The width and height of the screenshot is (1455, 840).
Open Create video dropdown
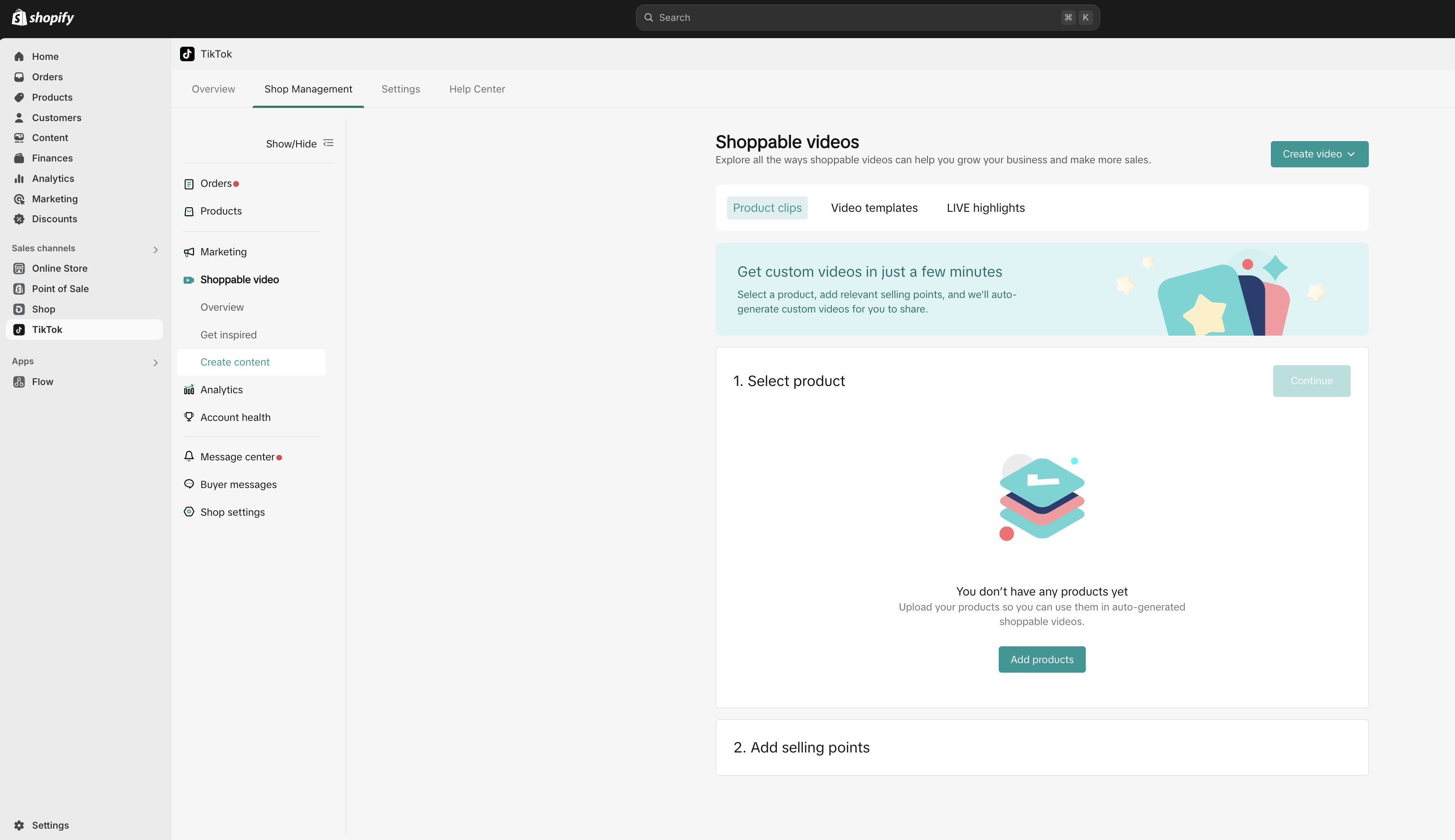click(1319, 154)
